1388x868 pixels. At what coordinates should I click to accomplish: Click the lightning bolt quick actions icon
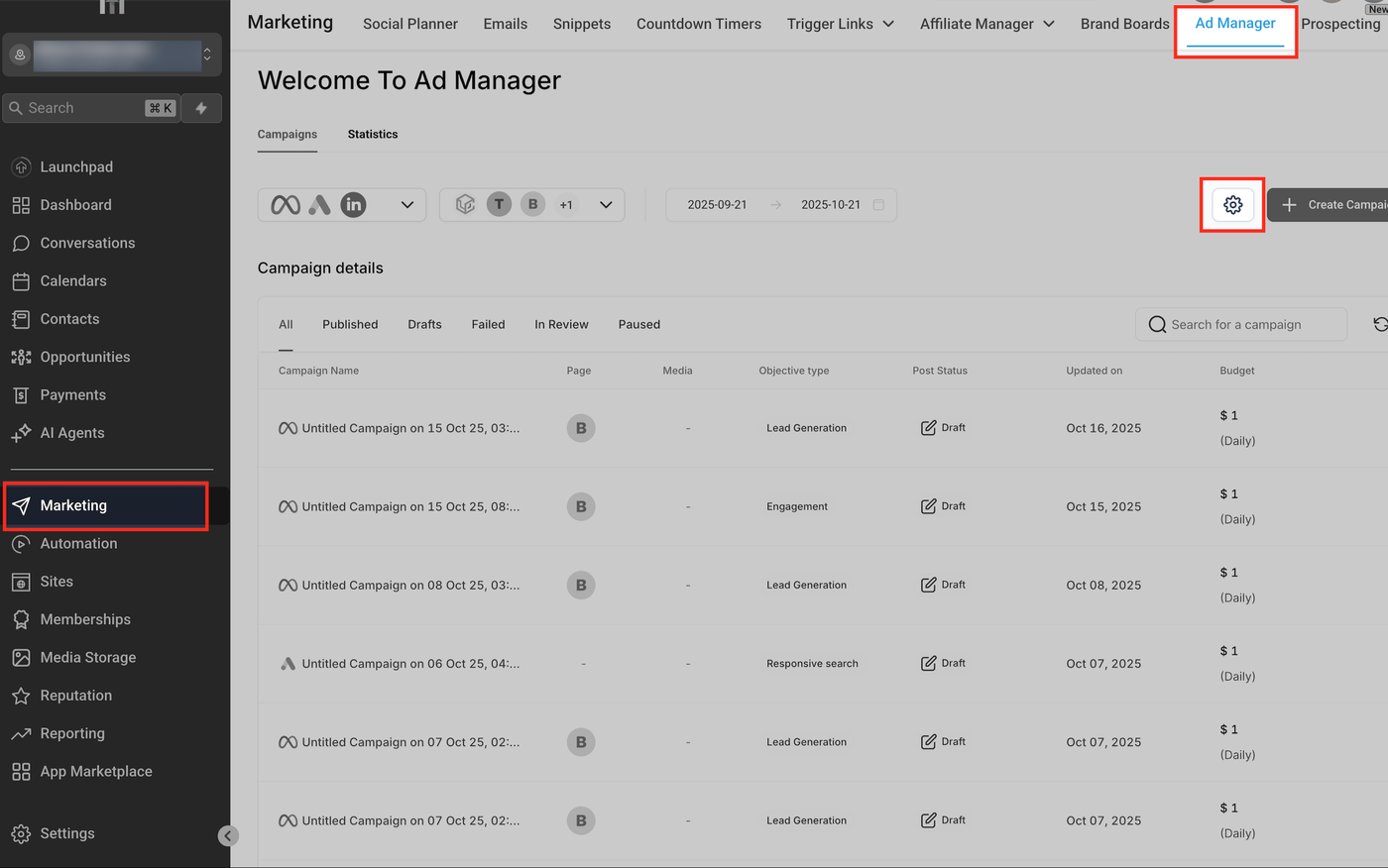tap(201, 108)
